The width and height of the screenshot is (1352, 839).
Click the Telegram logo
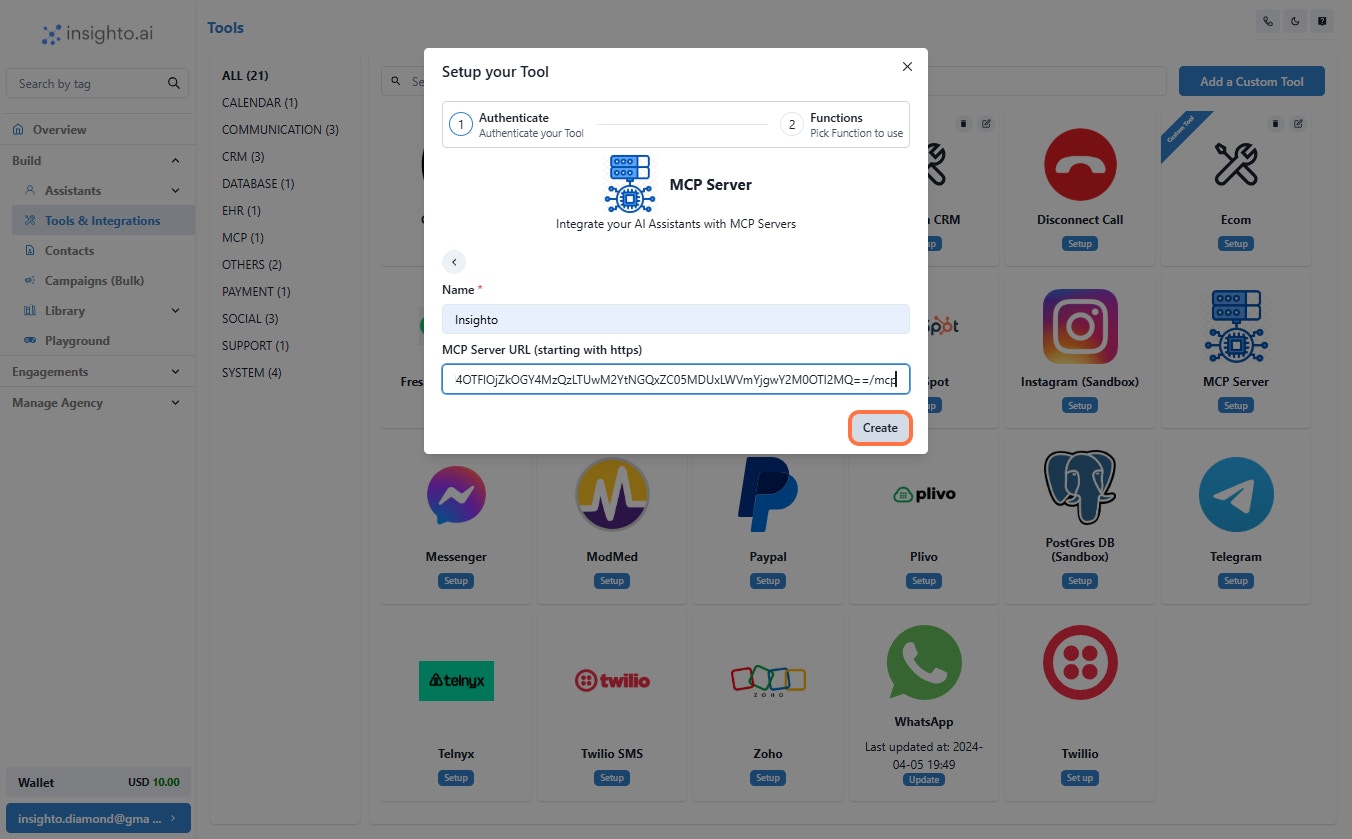1236,496
